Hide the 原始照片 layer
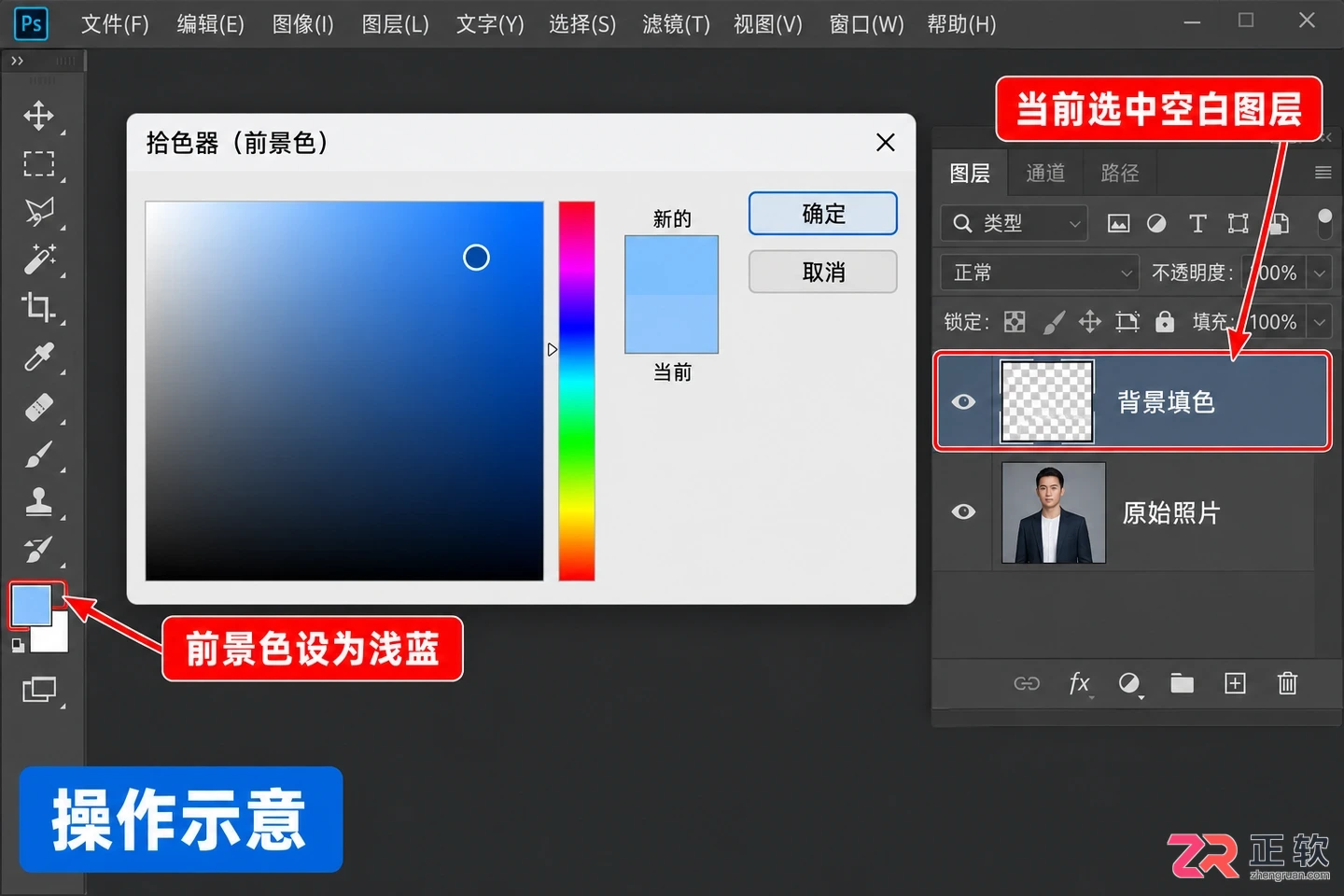Viewport: 1344px width, 896px height. [963, 511]
